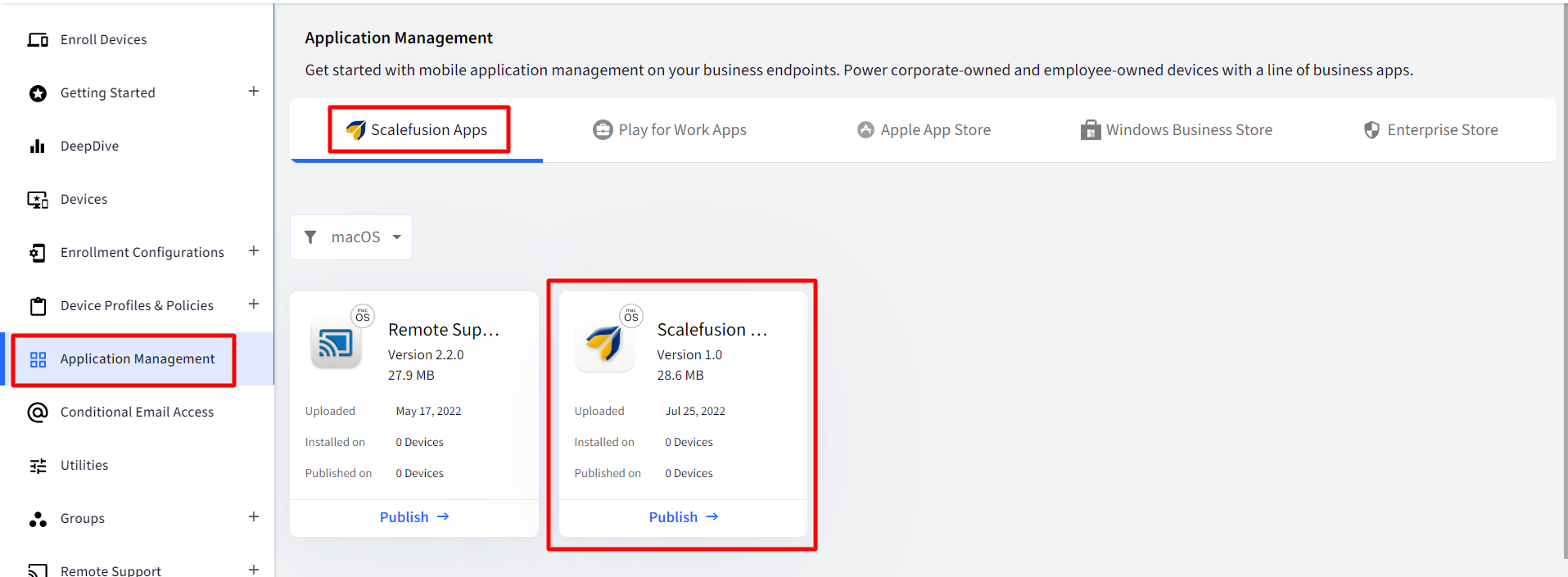Click the Device Profiles & Policies clipboard icon

coord(38,306)
